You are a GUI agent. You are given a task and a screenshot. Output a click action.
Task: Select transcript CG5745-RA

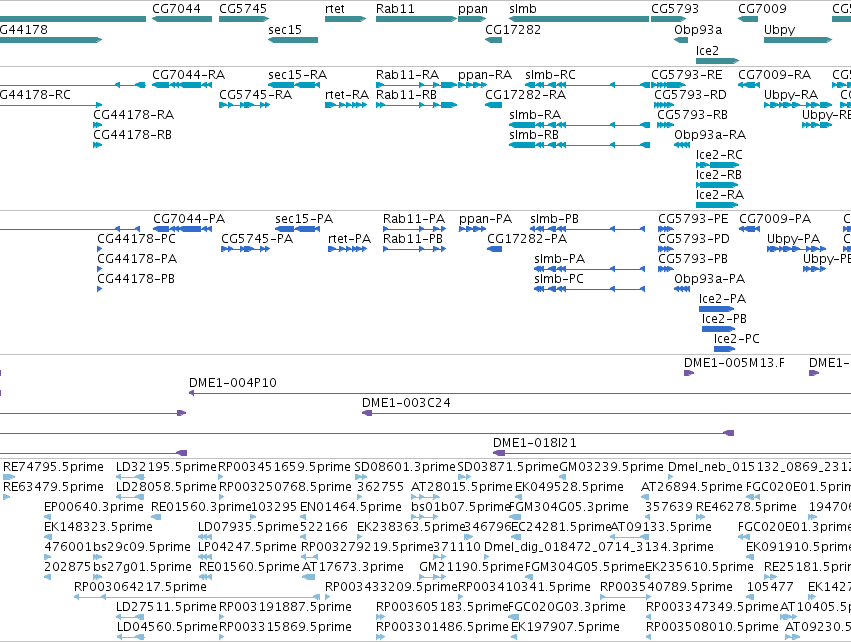pos(256,94)
